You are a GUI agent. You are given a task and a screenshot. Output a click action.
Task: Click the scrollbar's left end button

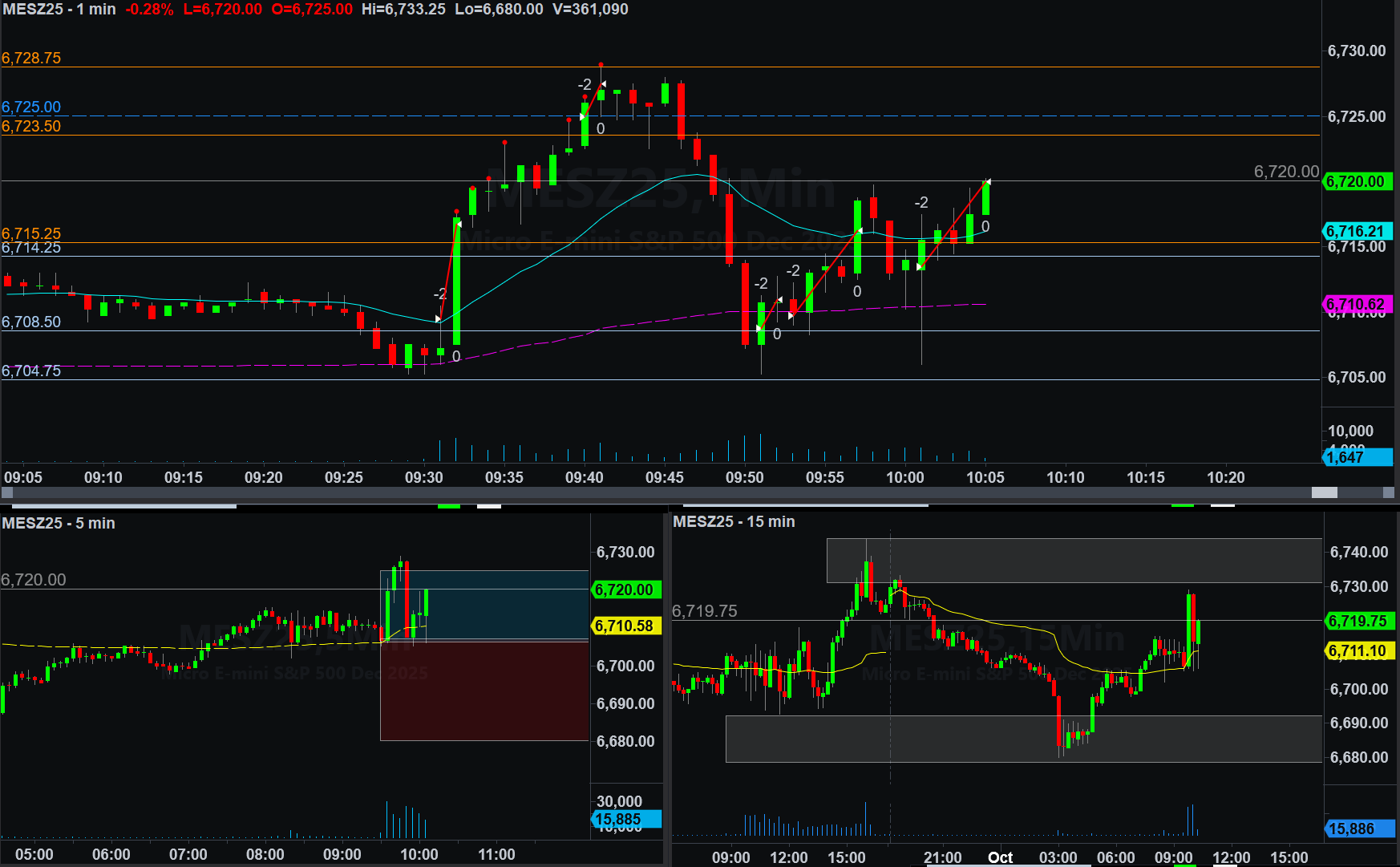7,492
